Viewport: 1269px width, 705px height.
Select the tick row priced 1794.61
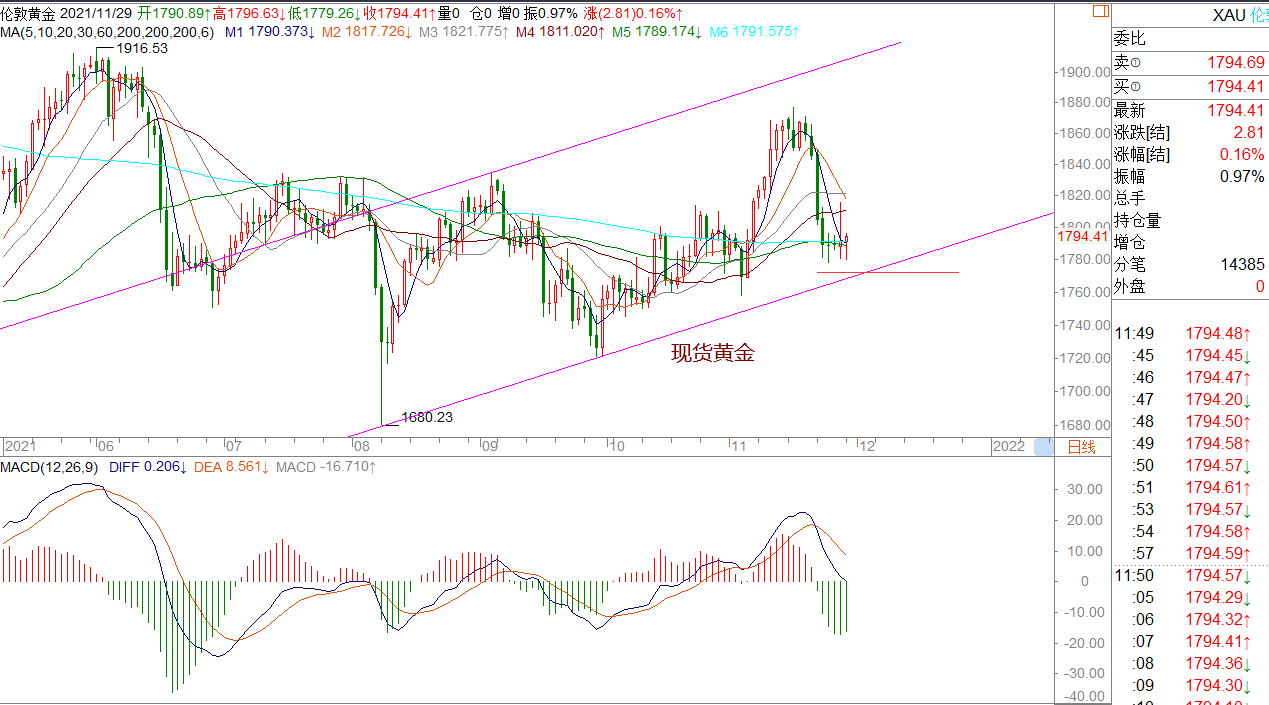tap(1190, 487)
